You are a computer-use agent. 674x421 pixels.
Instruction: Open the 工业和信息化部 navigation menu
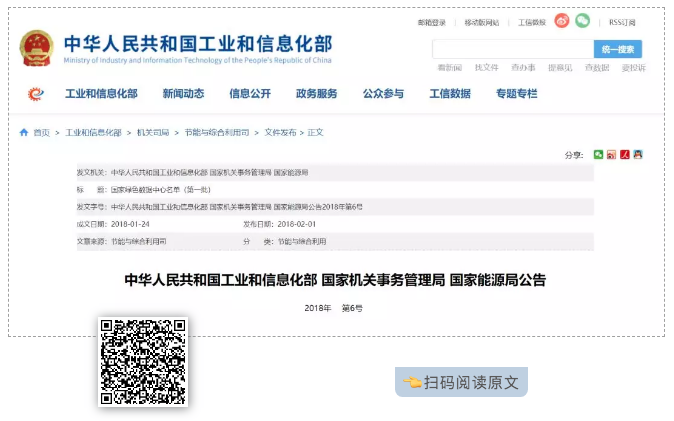(x=101, y=93)
